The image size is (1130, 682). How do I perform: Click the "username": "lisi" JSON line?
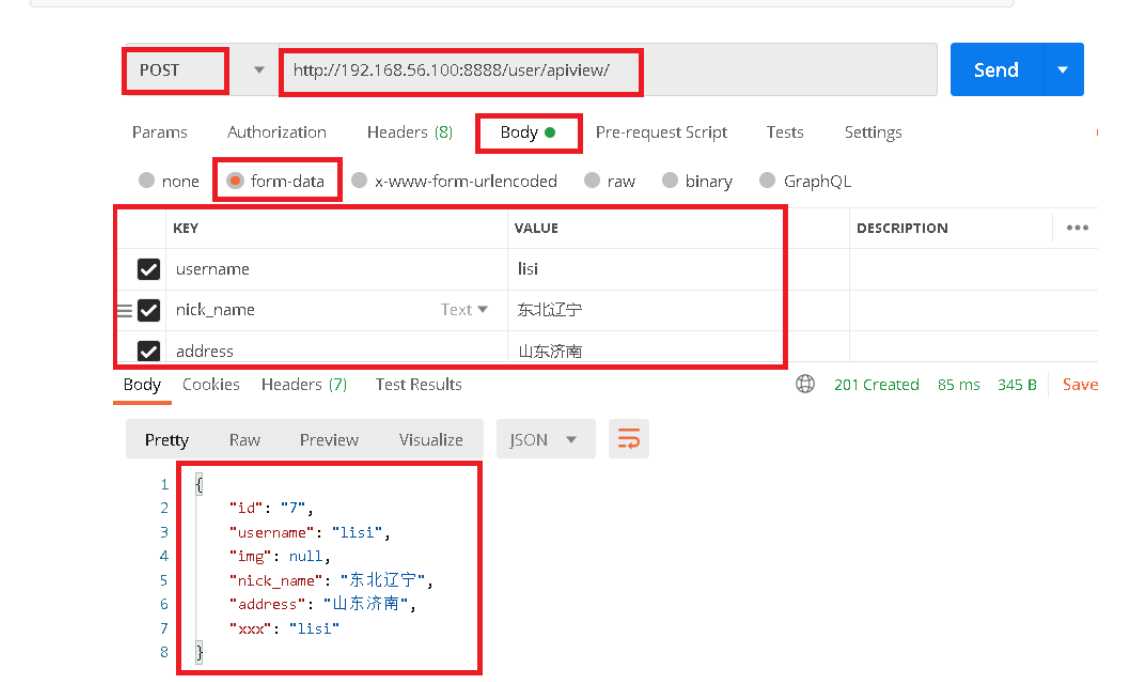(310, 532)
